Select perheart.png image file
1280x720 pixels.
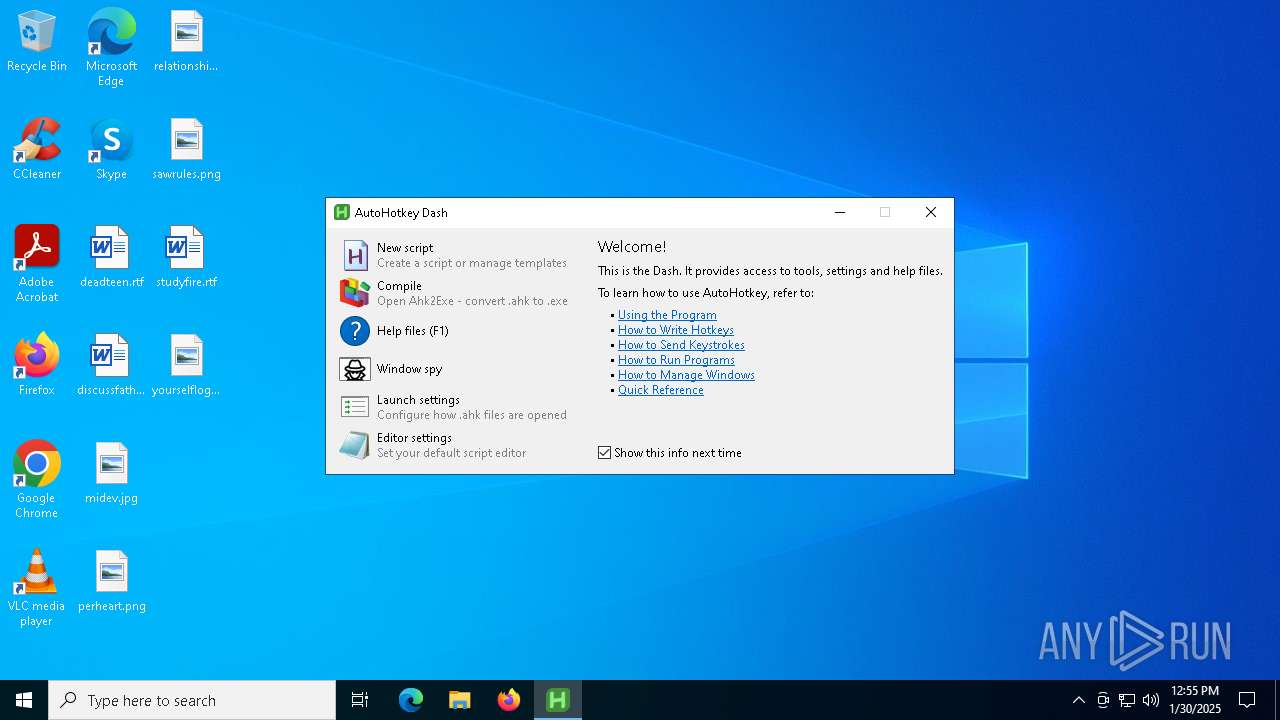[111, 582]
